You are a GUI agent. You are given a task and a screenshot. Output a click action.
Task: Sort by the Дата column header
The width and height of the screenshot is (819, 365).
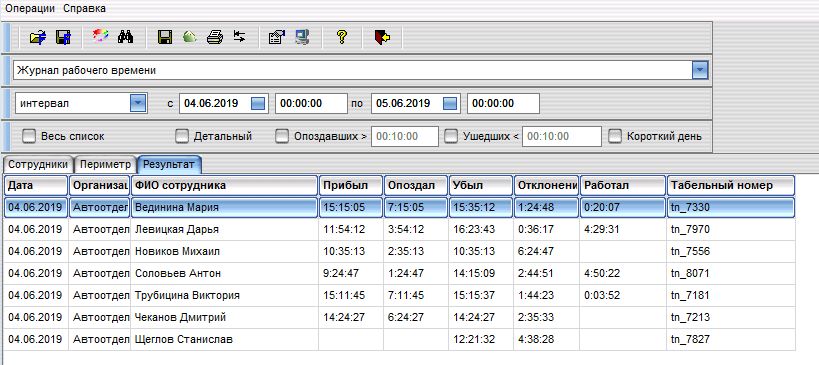click(36, 185)
